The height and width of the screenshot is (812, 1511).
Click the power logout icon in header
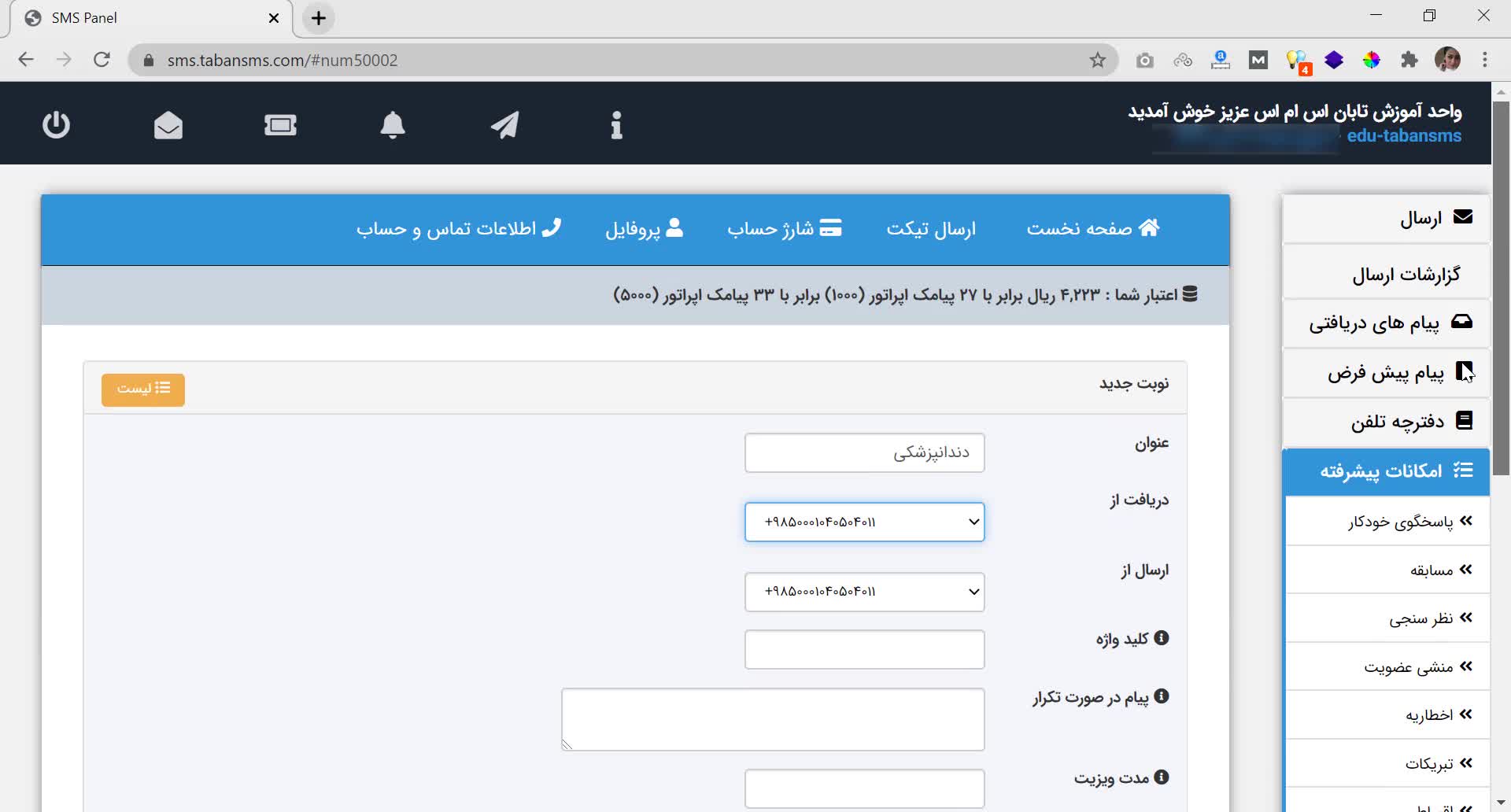[56, 125]
